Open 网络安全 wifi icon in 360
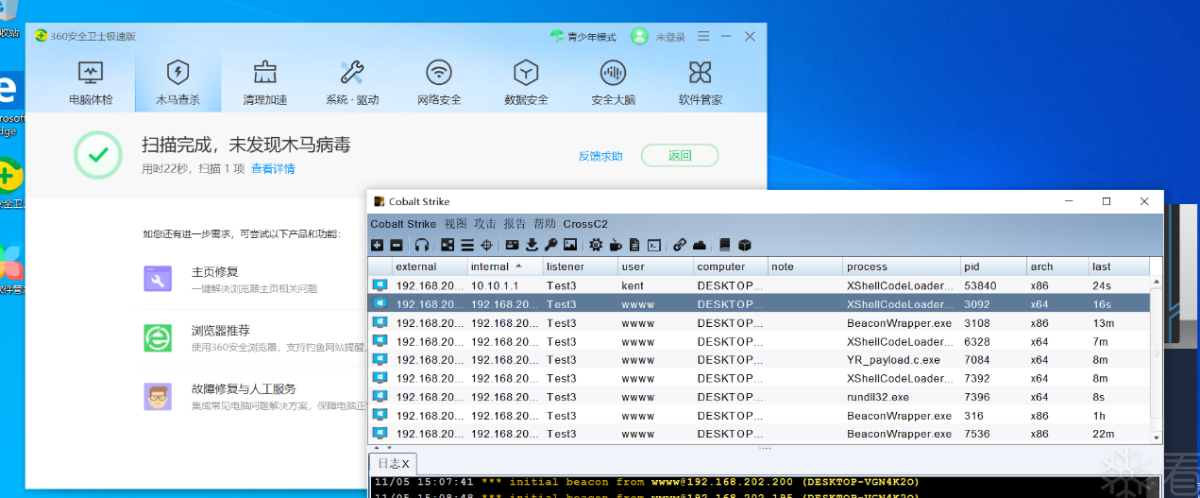 [439, 83]
